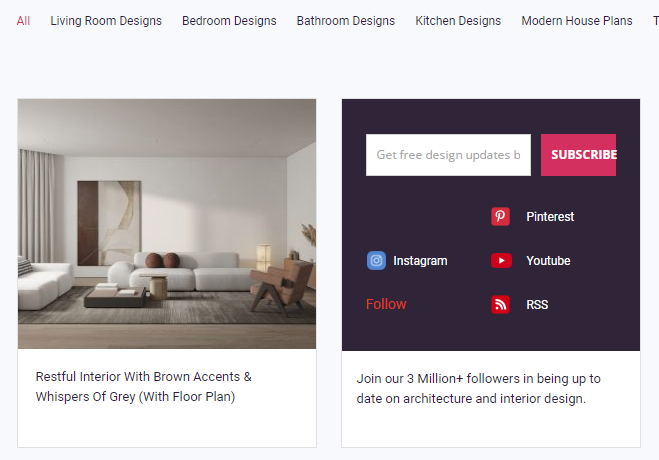Click the red Follow label

pos(386,304)
